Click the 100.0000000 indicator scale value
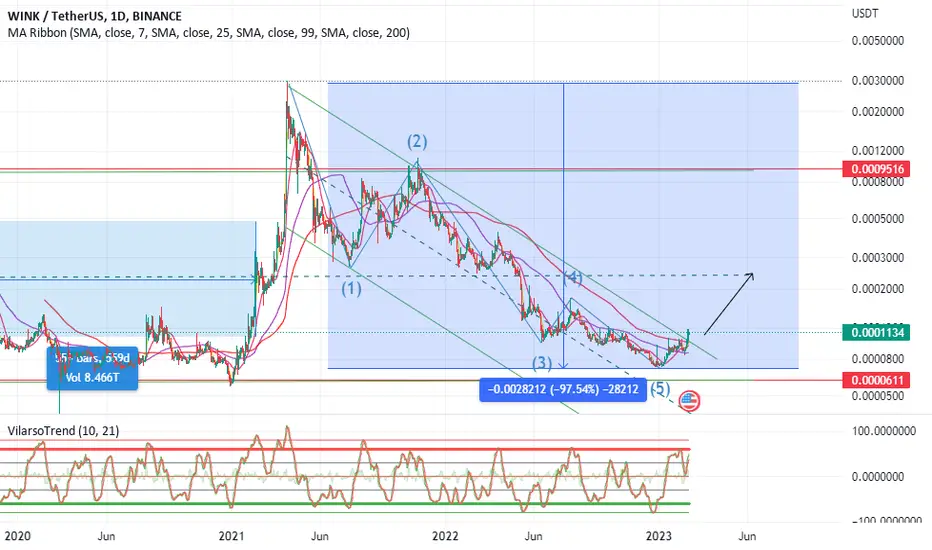This screenshot has height=550, width=932. tap(884, 431)
